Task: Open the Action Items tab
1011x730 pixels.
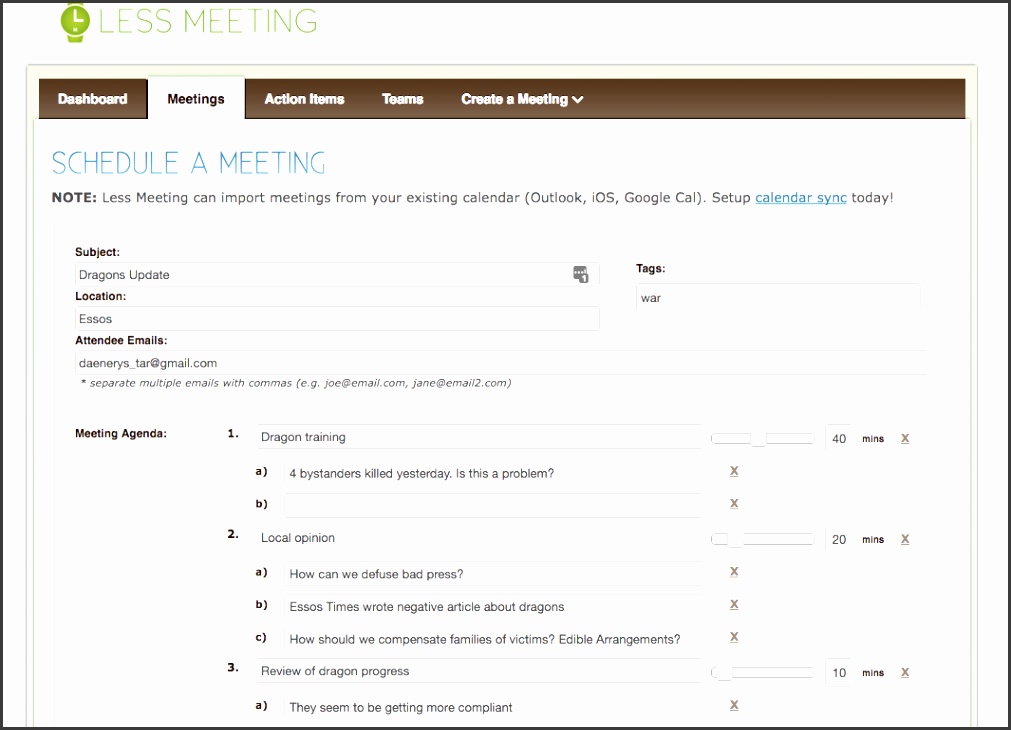Action: click(x=304, y=99)
